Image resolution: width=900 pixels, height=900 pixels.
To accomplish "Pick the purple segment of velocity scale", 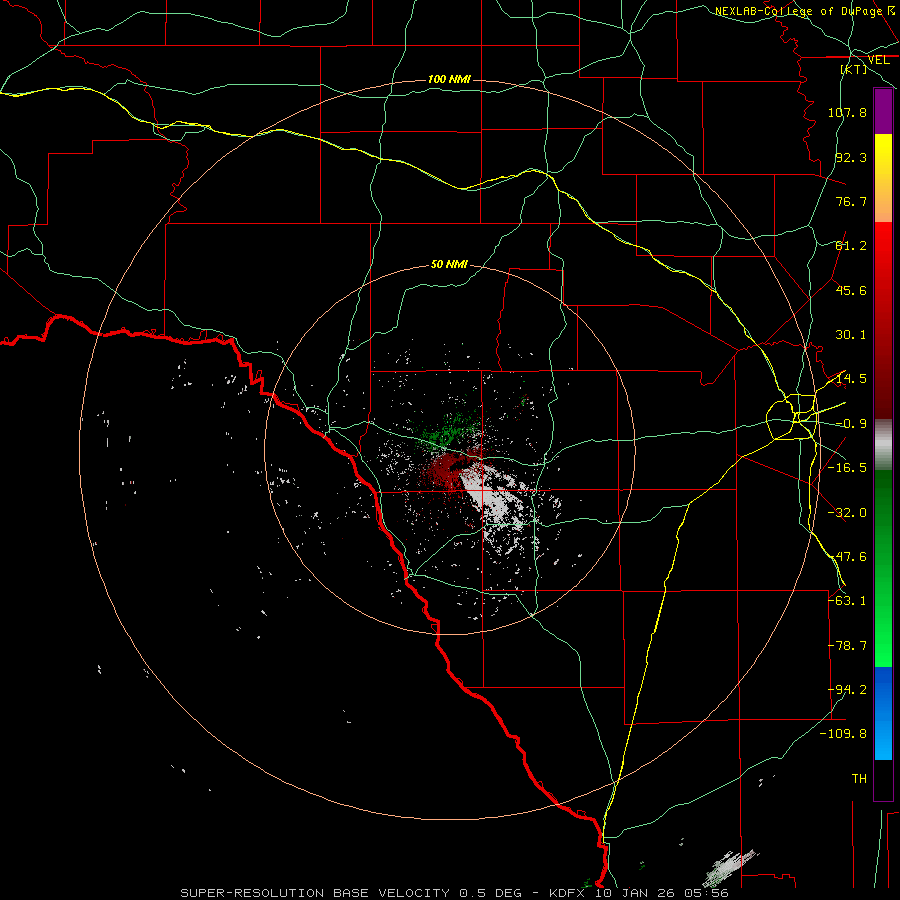I will (x=883, y=111).
